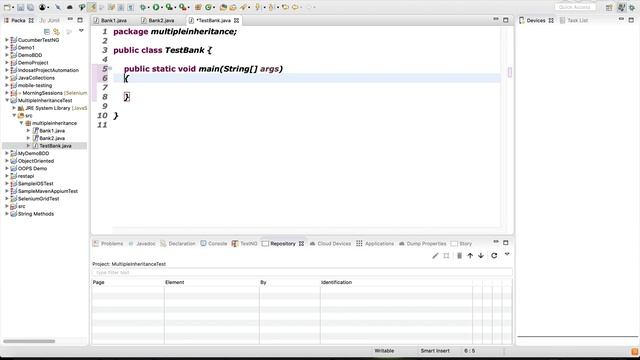Open the Cloud Devices tab
Viewport: 640px width, 360px height.
tap(330, 244)
